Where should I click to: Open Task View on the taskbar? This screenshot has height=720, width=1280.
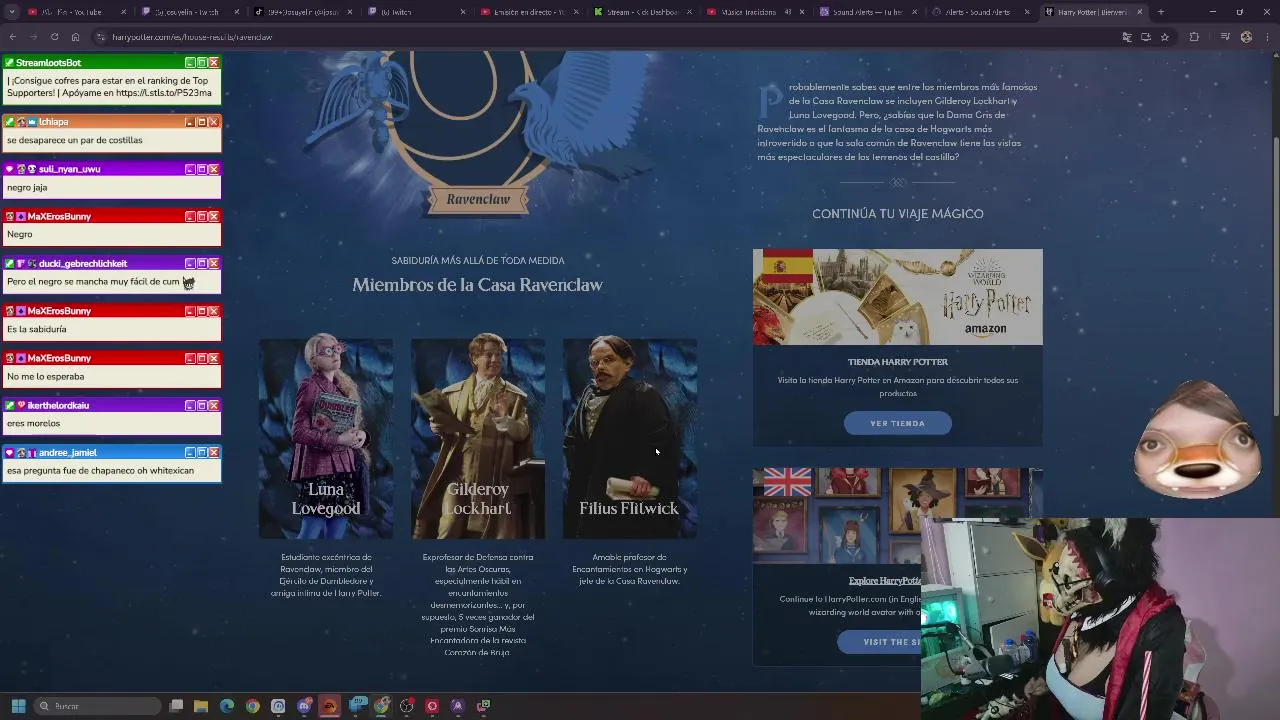pos(176,706)
